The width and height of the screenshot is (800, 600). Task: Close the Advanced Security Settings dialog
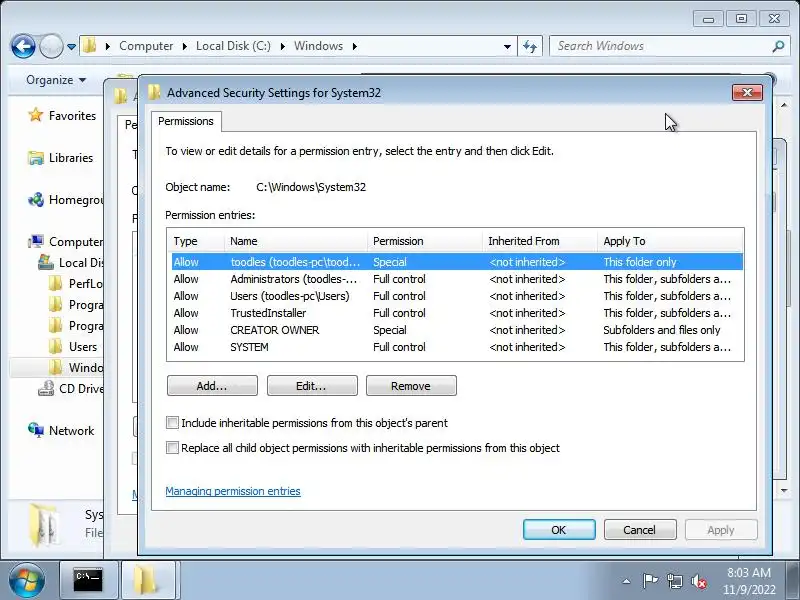747,92
